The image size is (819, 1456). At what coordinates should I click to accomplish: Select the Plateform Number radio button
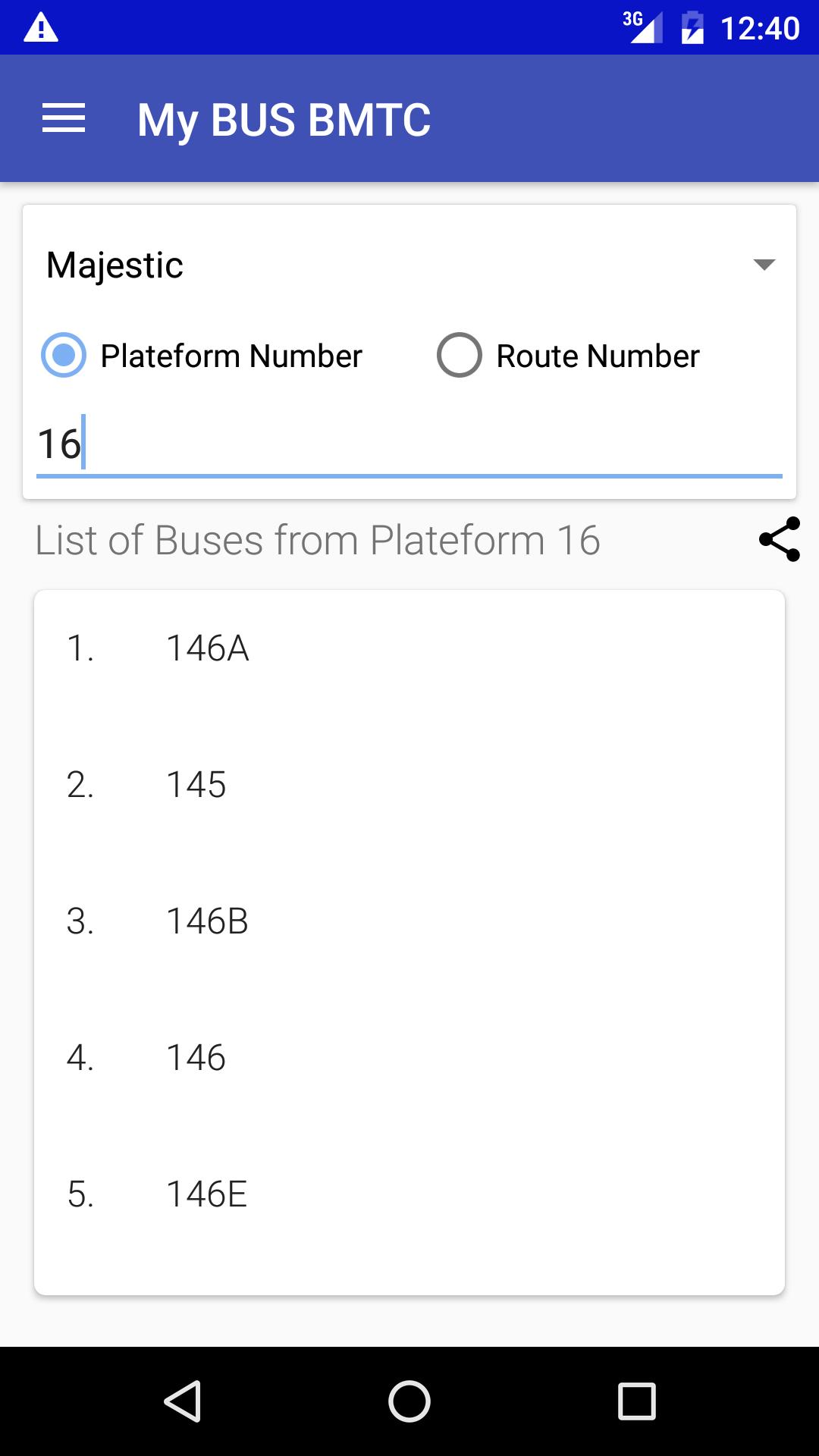click(64, 354)
